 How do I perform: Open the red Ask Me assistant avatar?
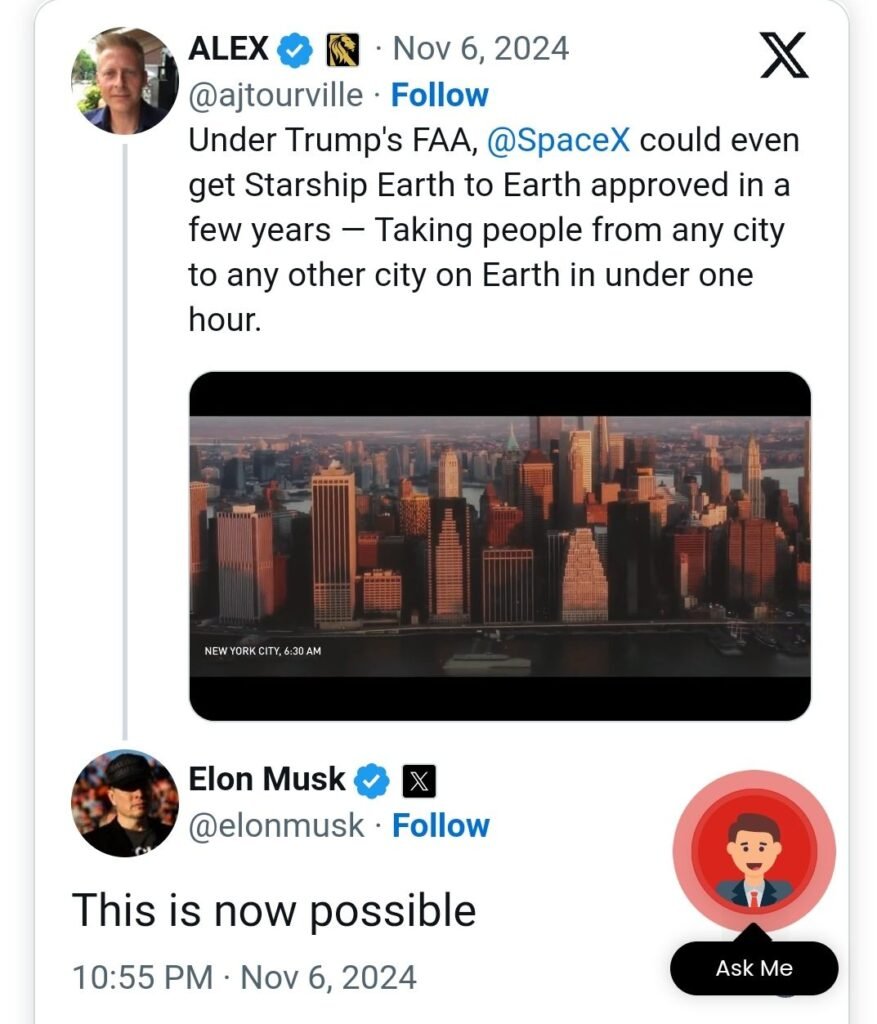point(754,853)
